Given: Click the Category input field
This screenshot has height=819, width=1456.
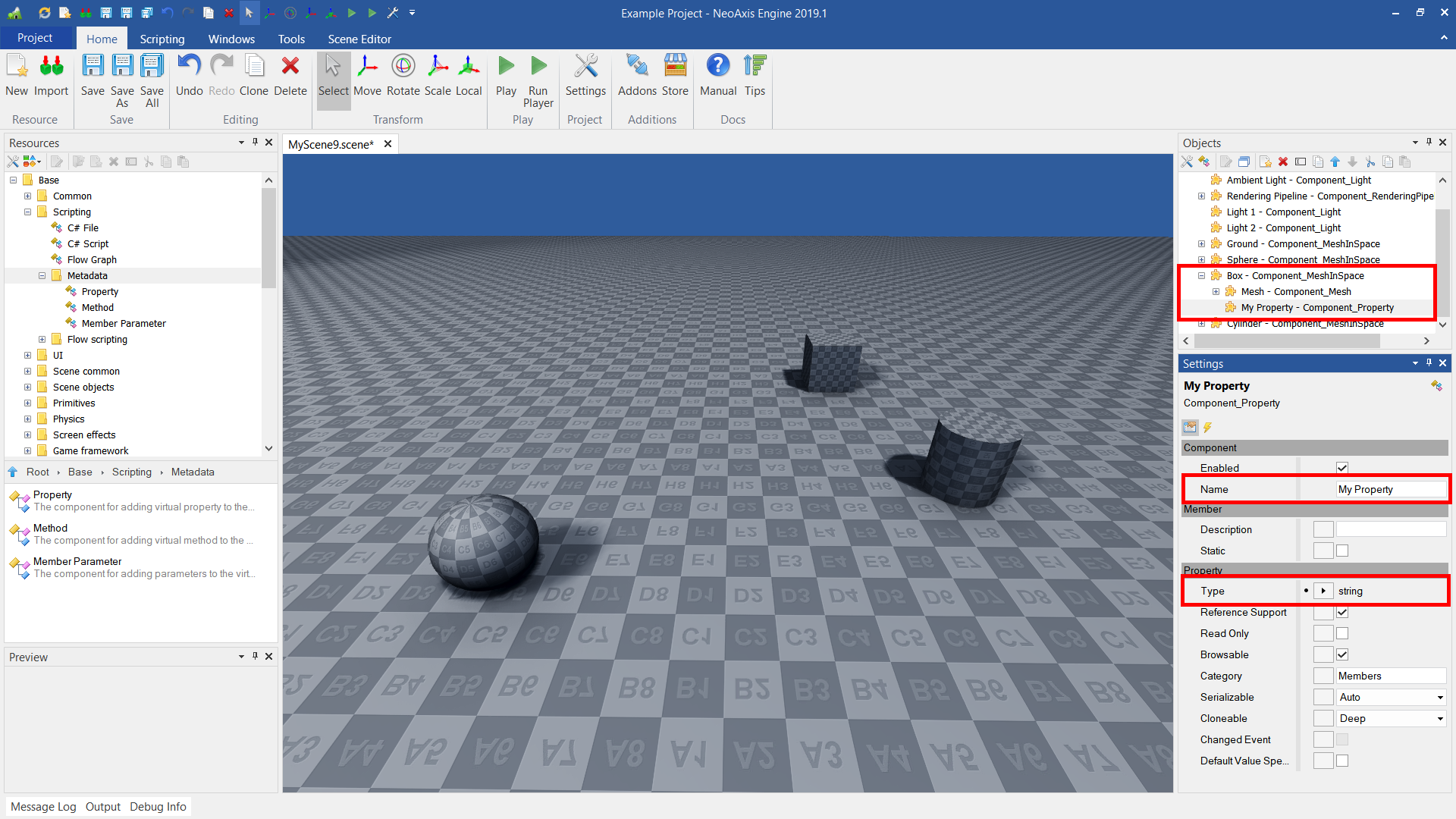Looking at the screenshot, I should pos(1390,676).
